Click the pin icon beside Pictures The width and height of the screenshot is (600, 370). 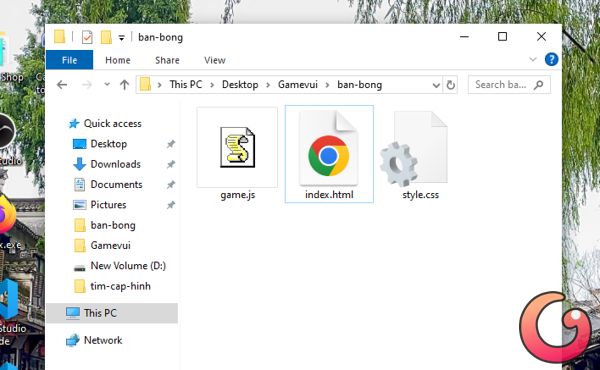171,205
